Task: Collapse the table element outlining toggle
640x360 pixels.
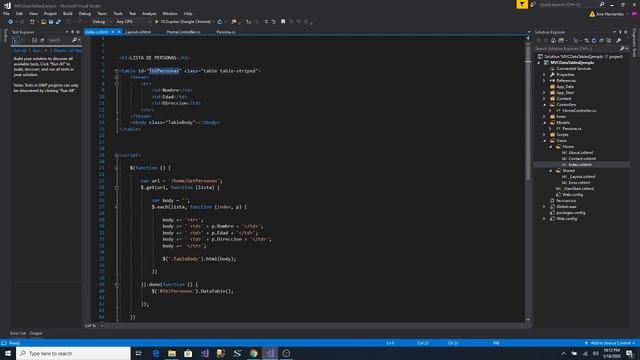Action: [116, 71]
